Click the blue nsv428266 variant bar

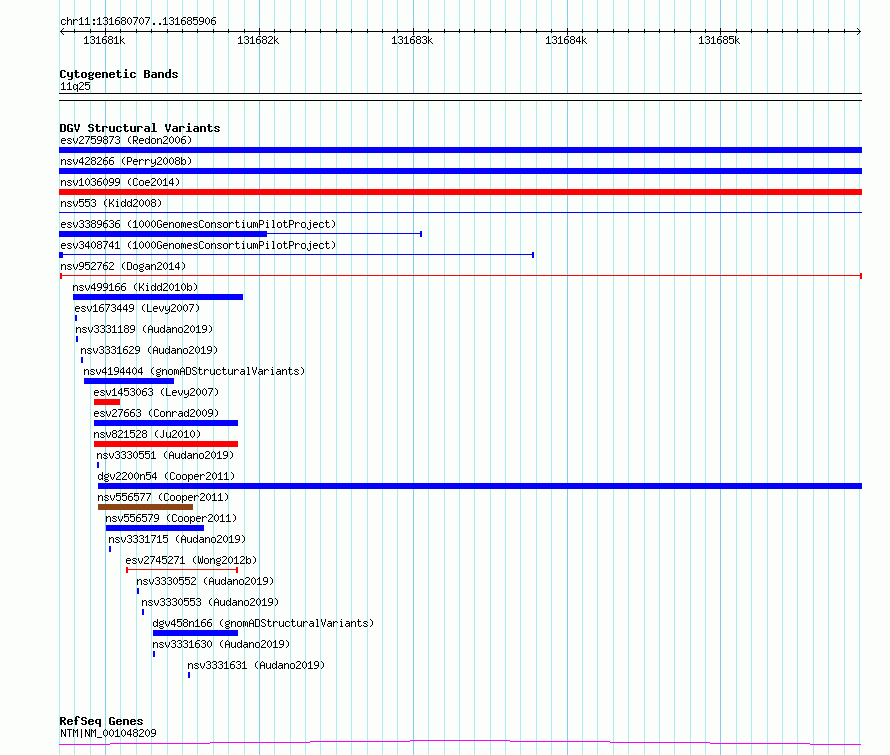[x=460, y=171]
